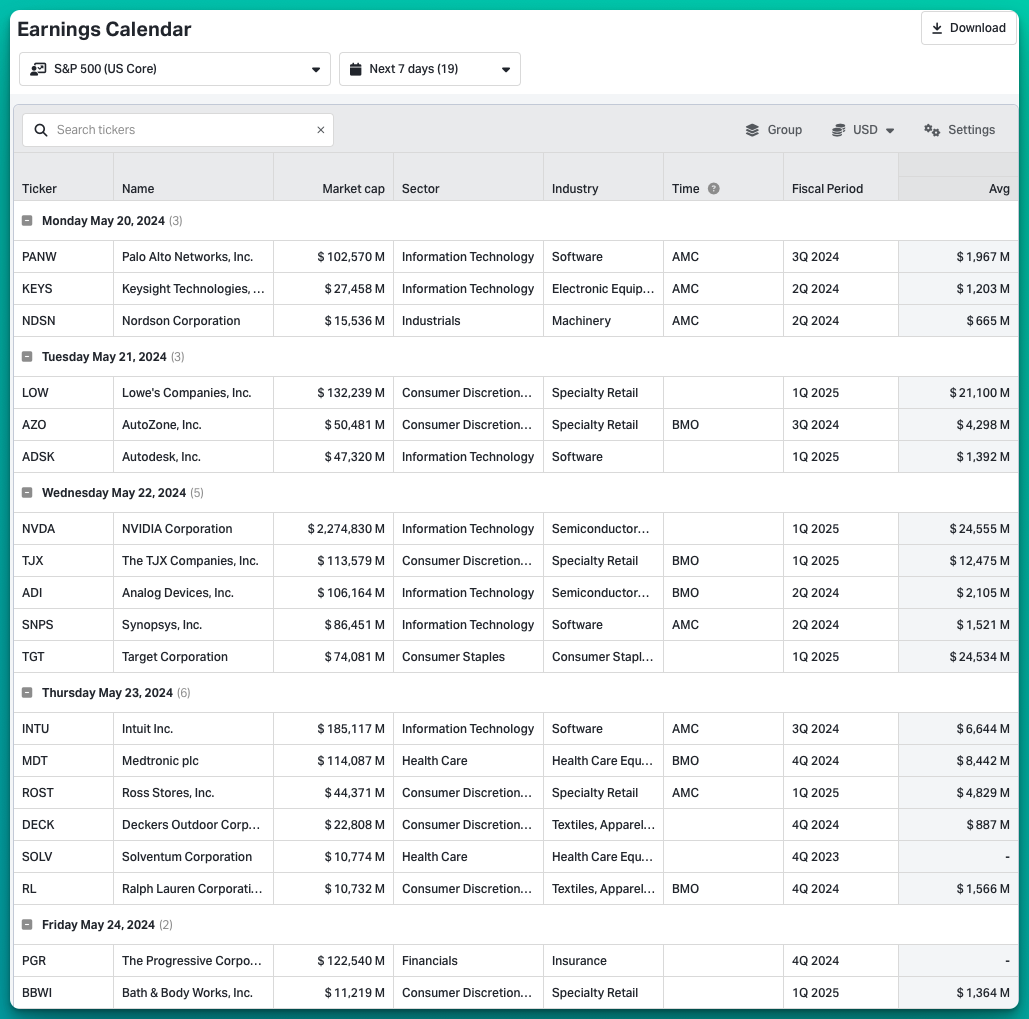Open the USD currency dropdown
Image resolution: width=1029 pixels, height=1019 pixels.
(863, 130)
